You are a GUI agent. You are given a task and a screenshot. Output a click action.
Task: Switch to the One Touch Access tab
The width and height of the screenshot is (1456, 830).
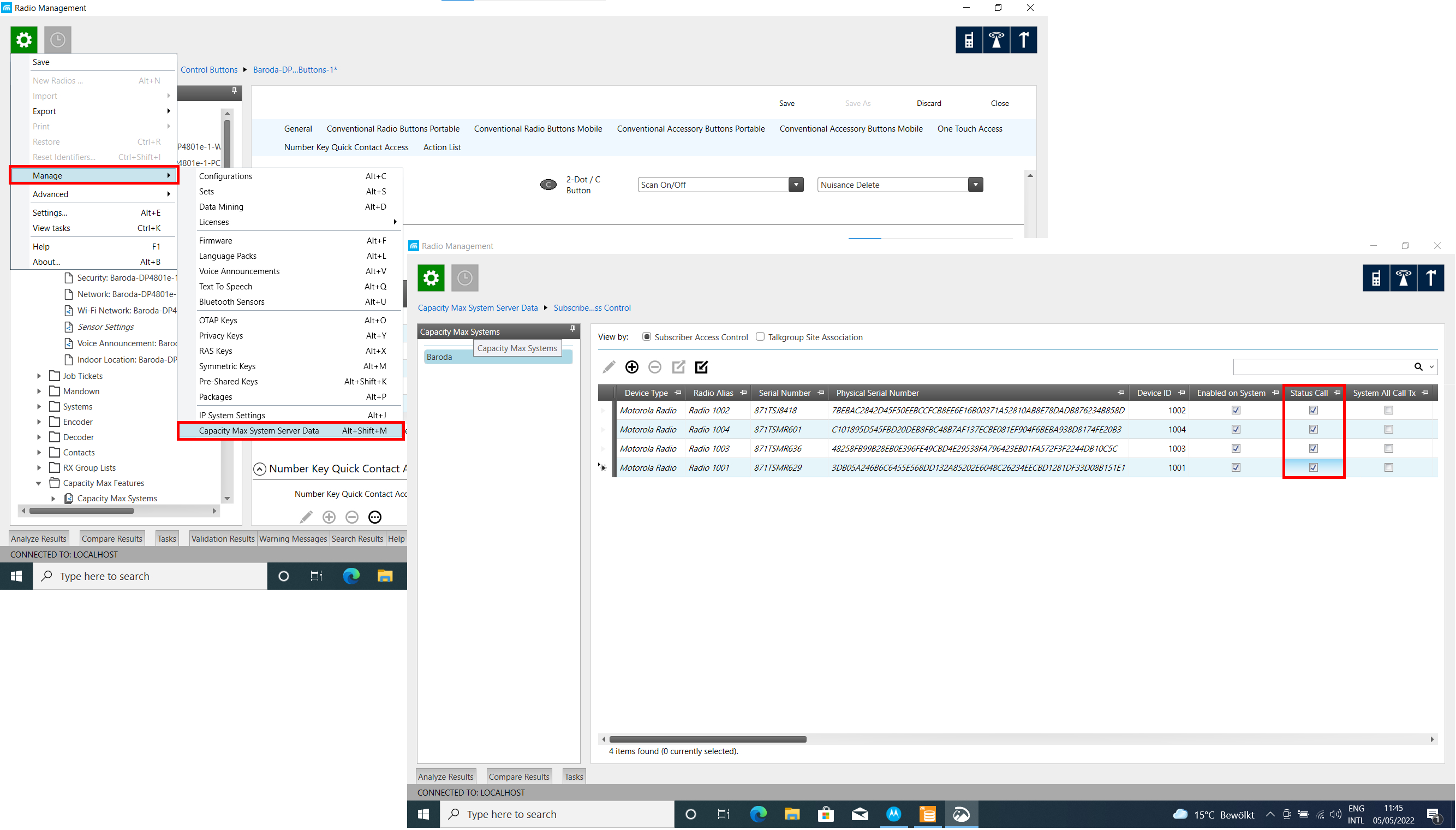pyautogui.click(x=970, y=129)
